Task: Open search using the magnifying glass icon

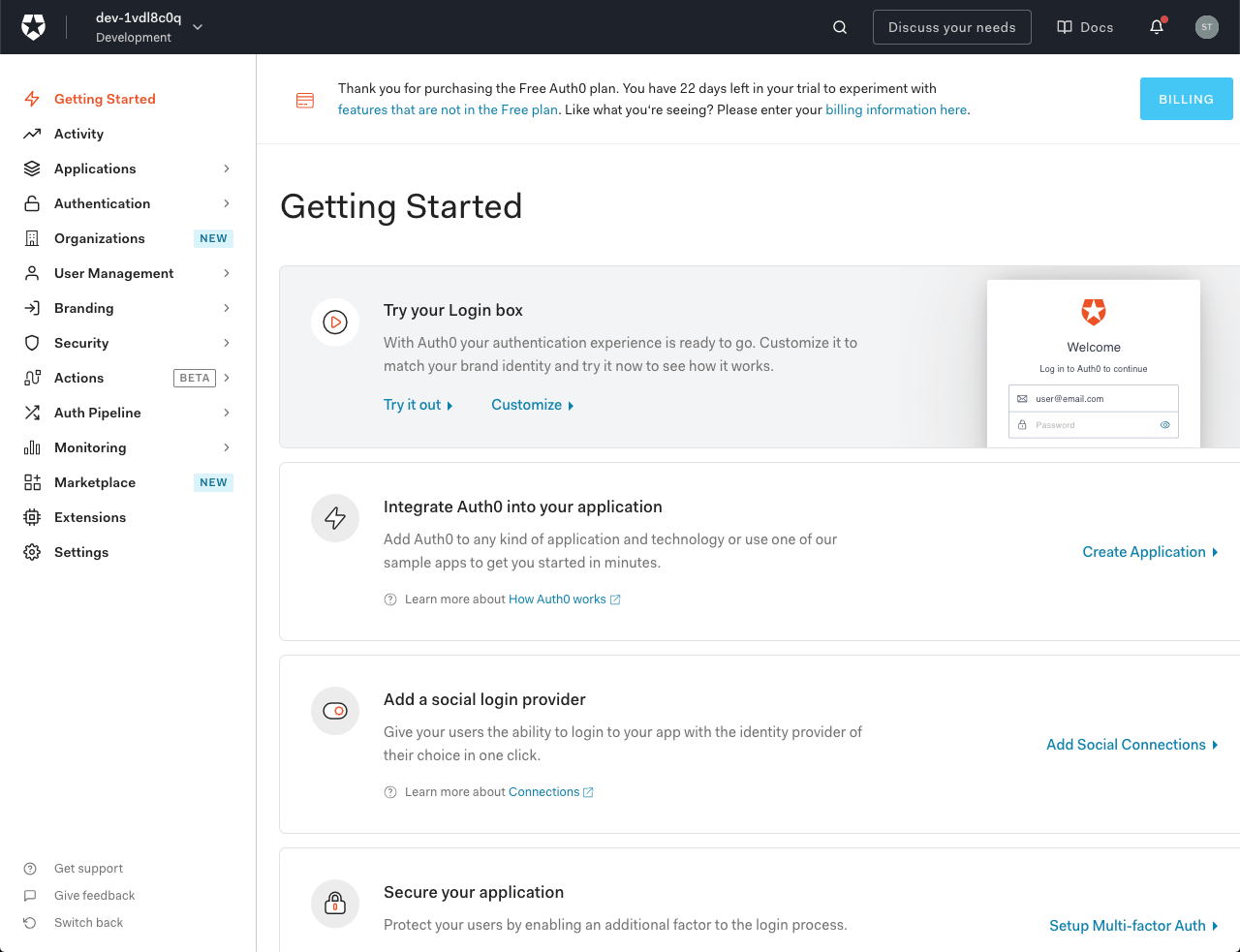Action: tap(839, 27)
